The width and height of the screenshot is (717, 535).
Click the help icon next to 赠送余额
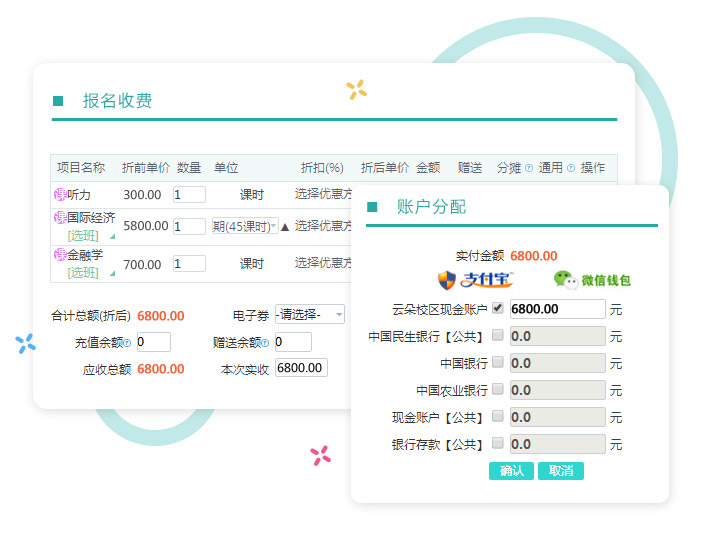pos(267,343)
